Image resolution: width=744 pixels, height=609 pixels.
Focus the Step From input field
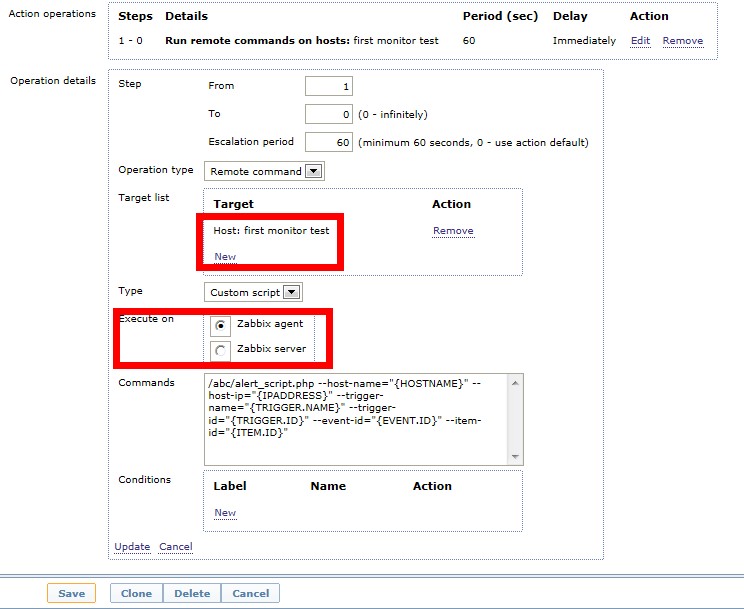[x=329, y=86]
